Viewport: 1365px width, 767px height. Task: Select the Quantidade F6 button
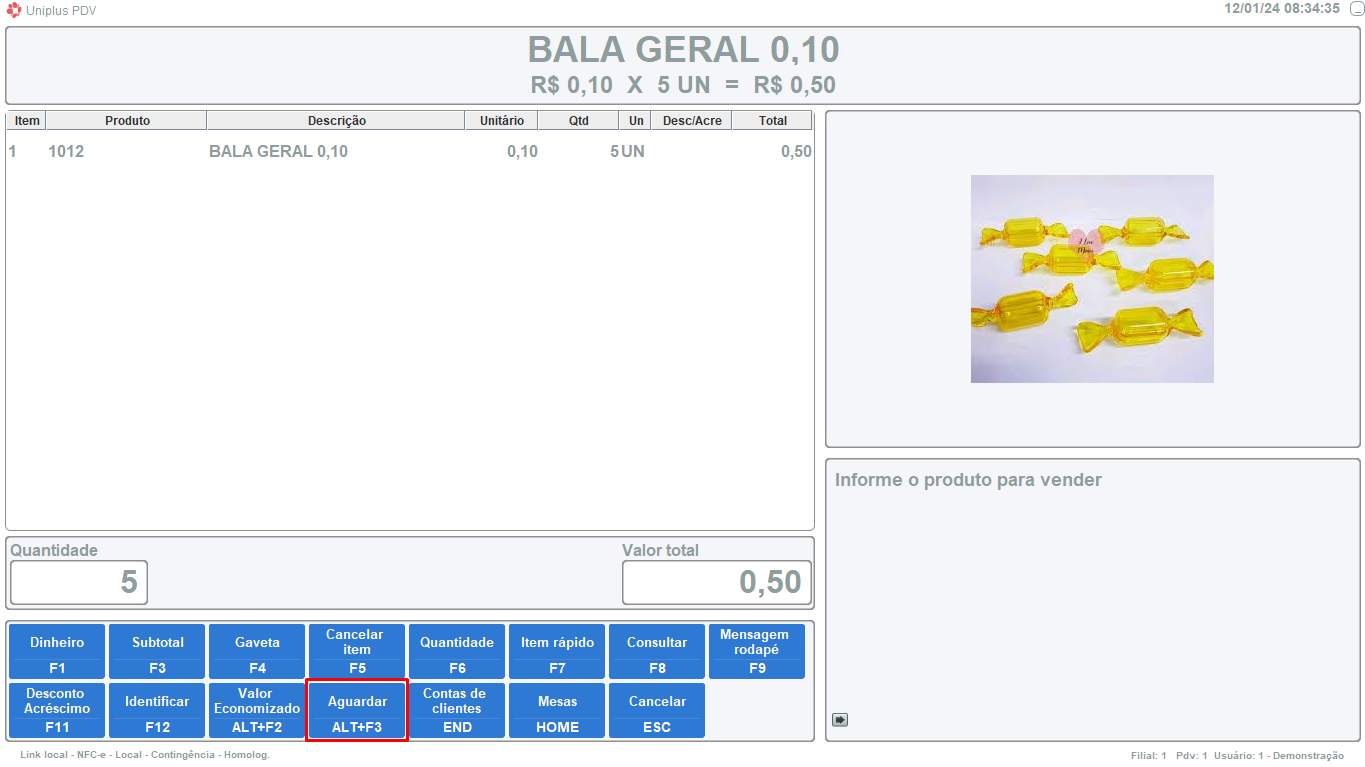(457, 652)
